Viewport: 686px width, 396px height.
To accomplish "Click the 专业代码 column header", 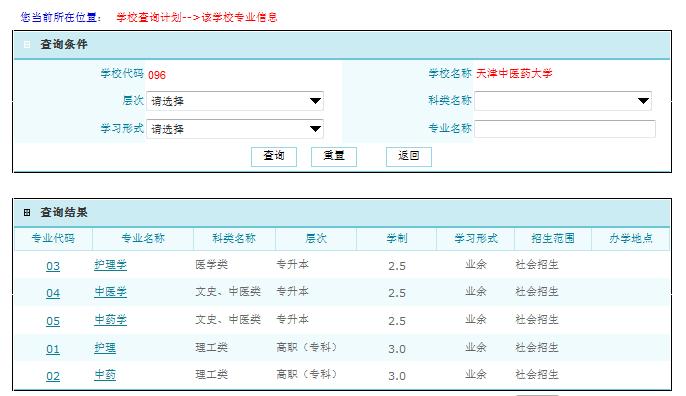I will pos(53,238).
